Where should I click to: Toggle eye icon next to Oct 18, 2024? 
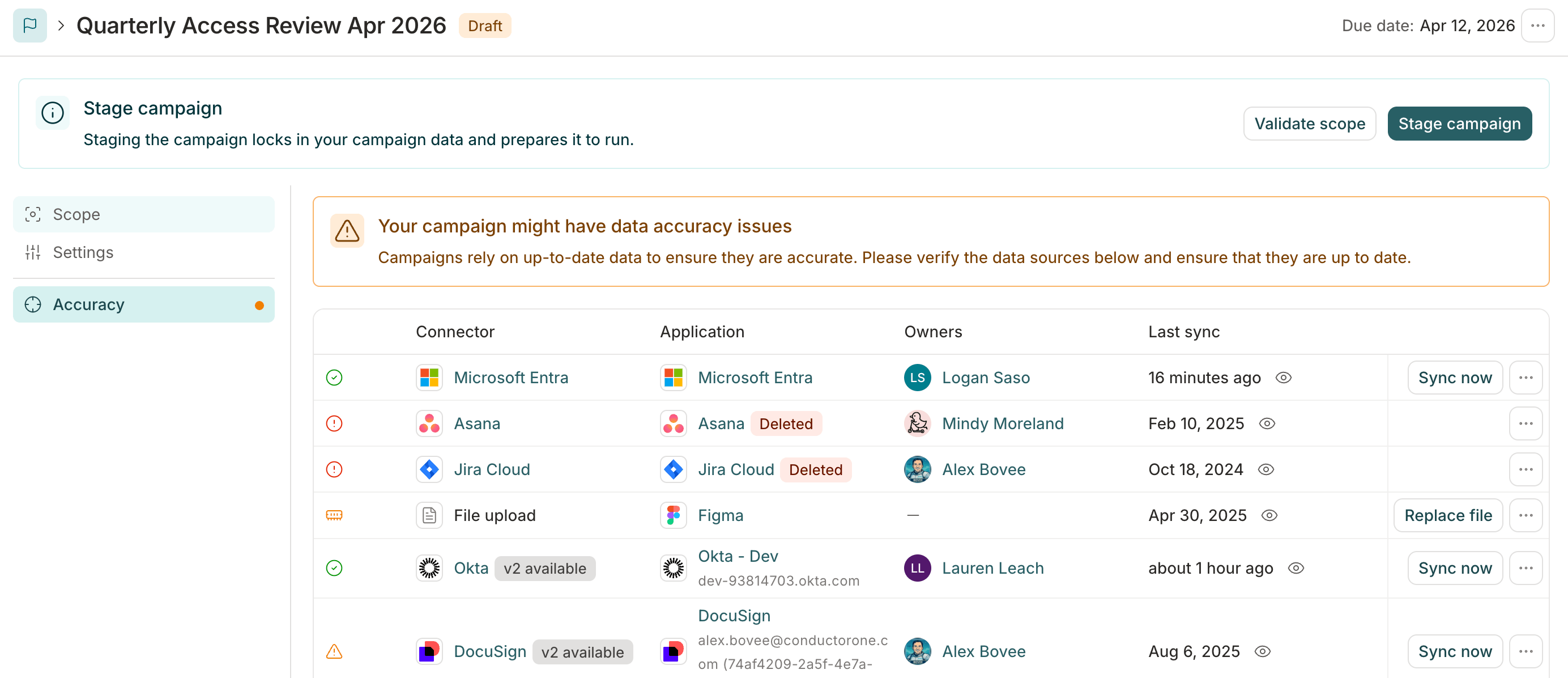click(1266, 469)
